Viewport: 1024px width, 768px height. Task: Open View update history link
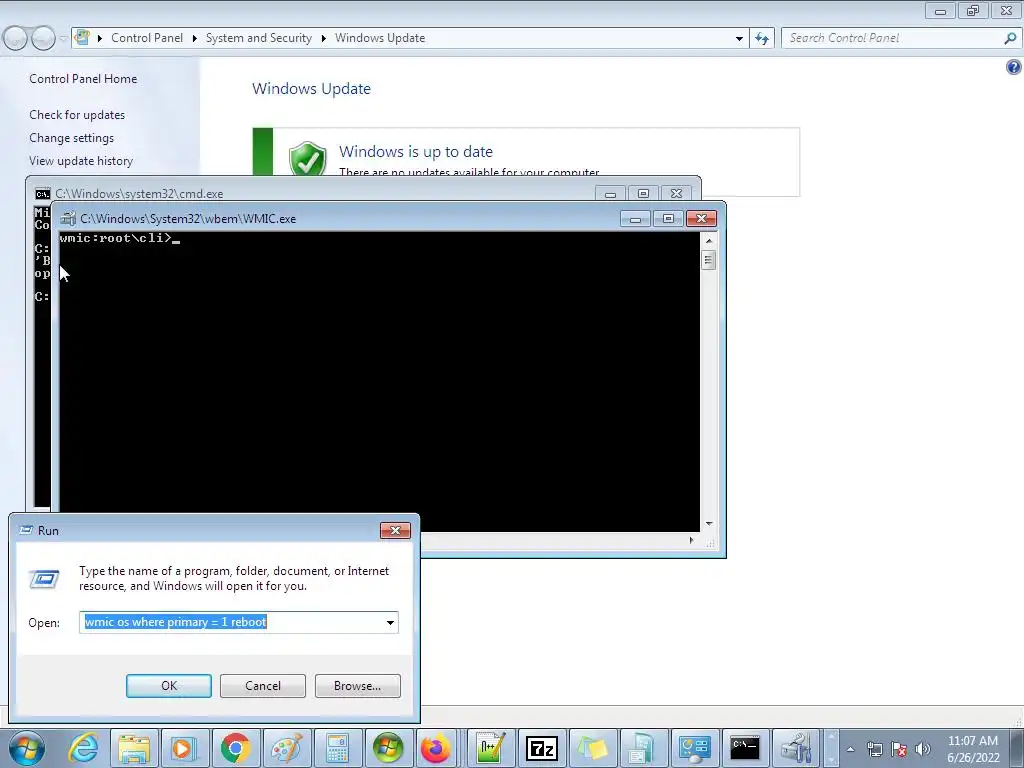tap(81, 161)
